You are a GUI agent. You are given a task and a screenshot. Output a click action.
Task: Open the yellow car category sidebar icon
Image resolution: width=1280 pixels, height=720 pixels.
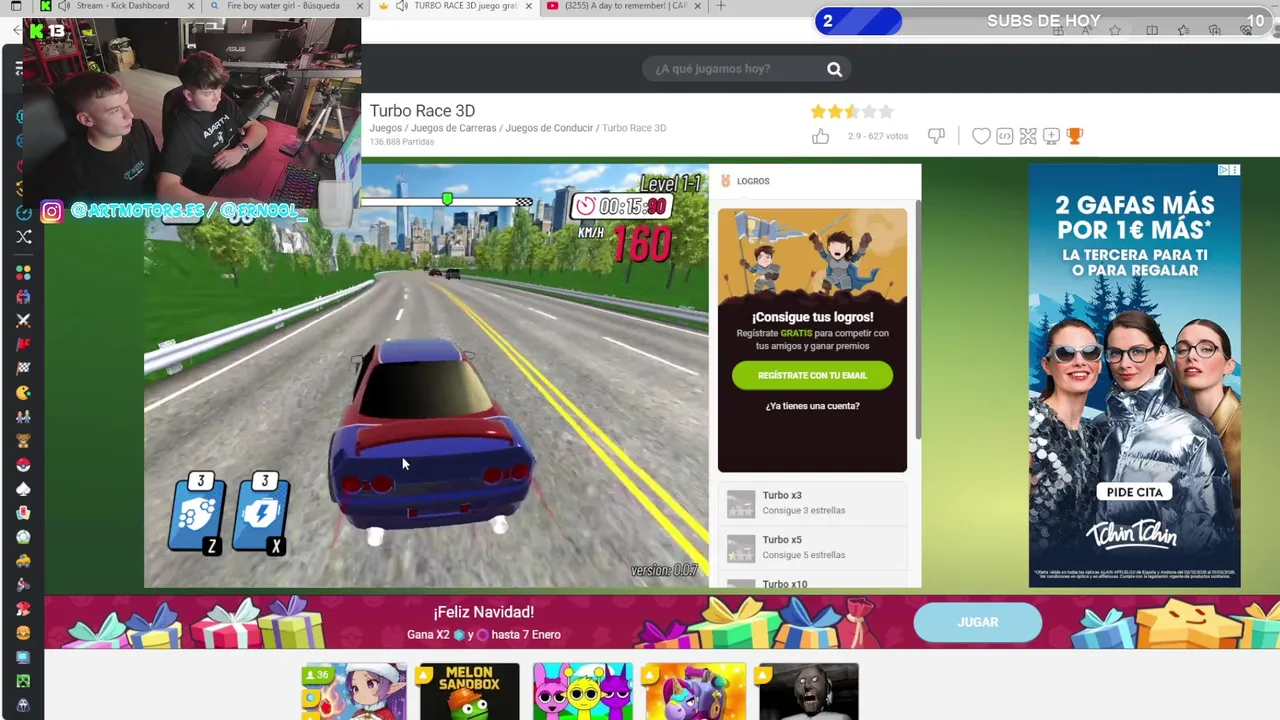click(23, 561)
